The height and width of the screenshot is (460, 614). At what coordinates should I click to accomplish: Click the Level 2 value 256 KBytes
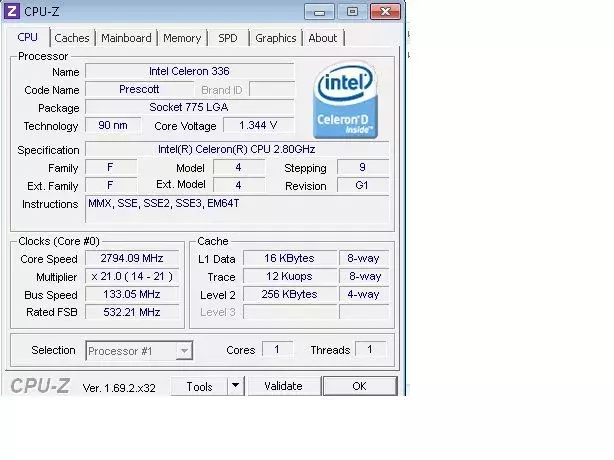[290, 294]
